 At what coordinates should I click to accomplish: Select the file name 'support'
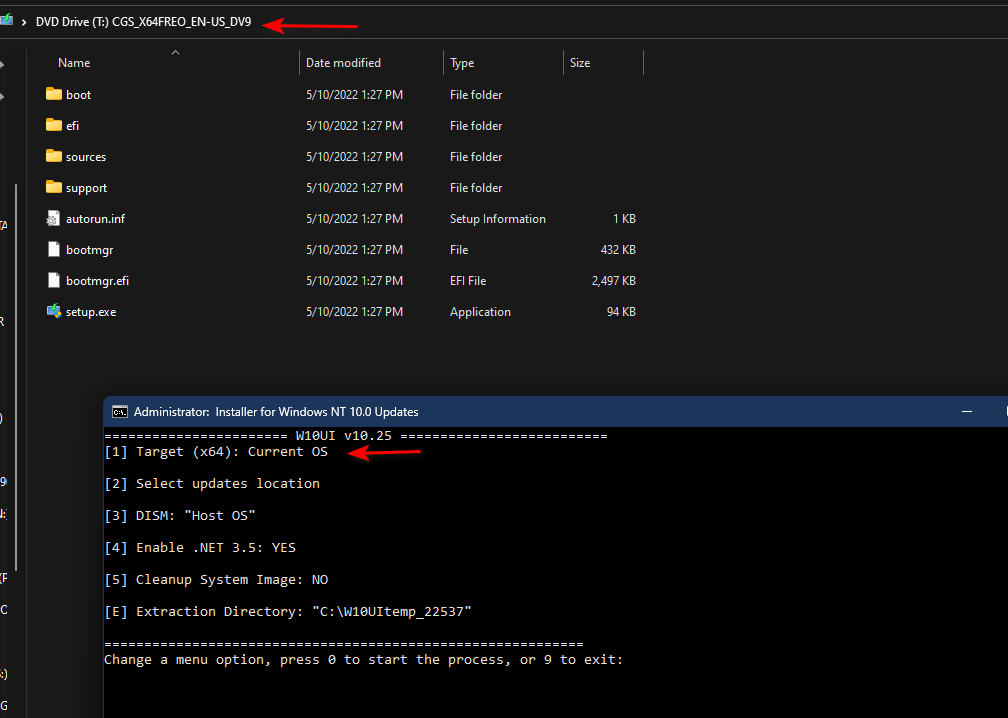click(x=86, y=188)
